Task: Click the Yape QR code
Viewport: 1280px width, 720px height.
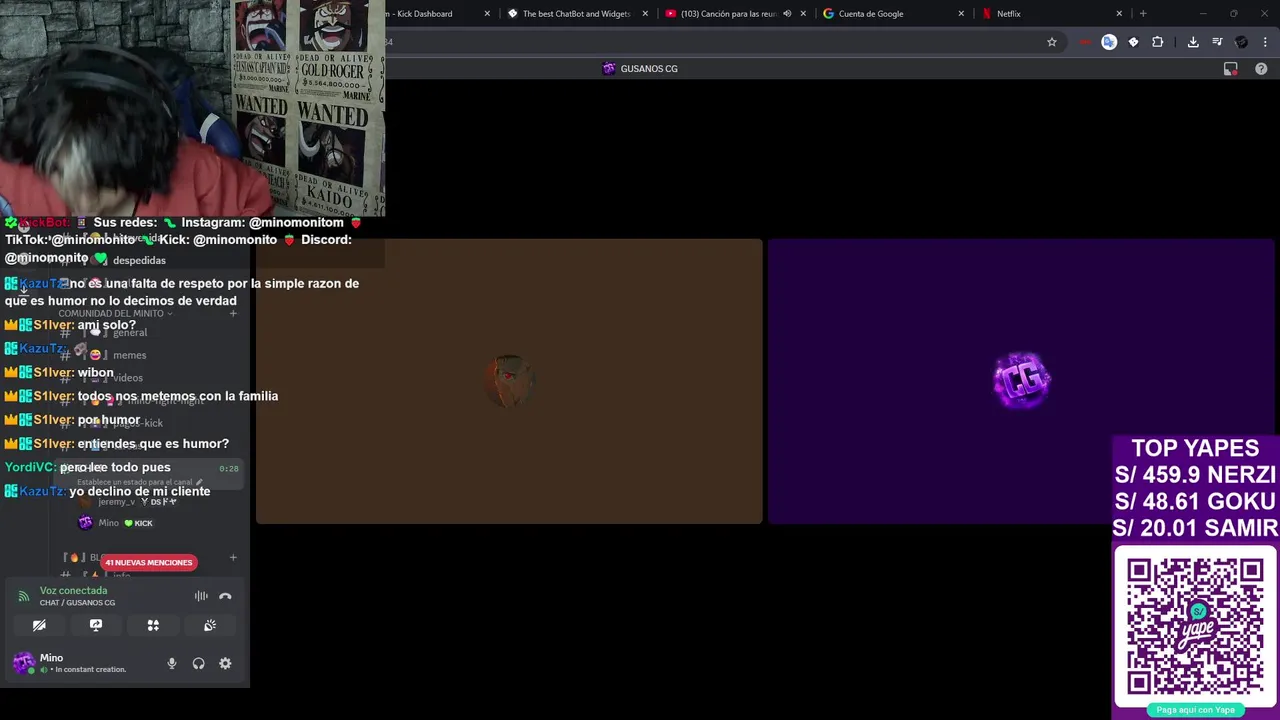Action: pos(1195,627)
